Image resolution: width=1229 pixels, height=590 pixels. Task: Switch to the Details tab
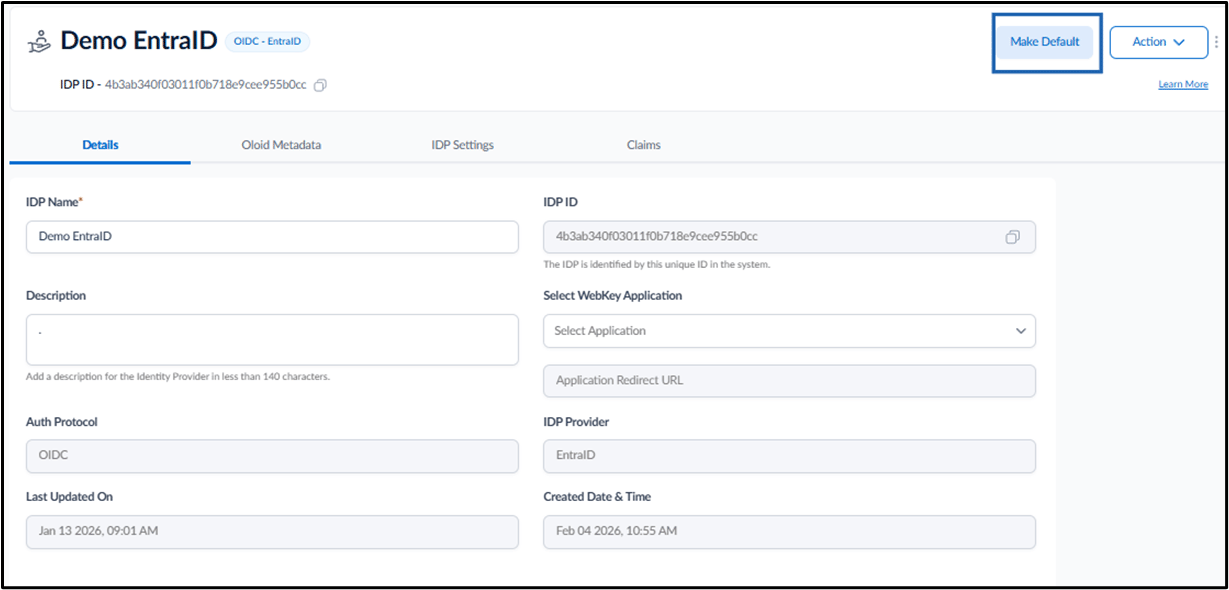100,145
